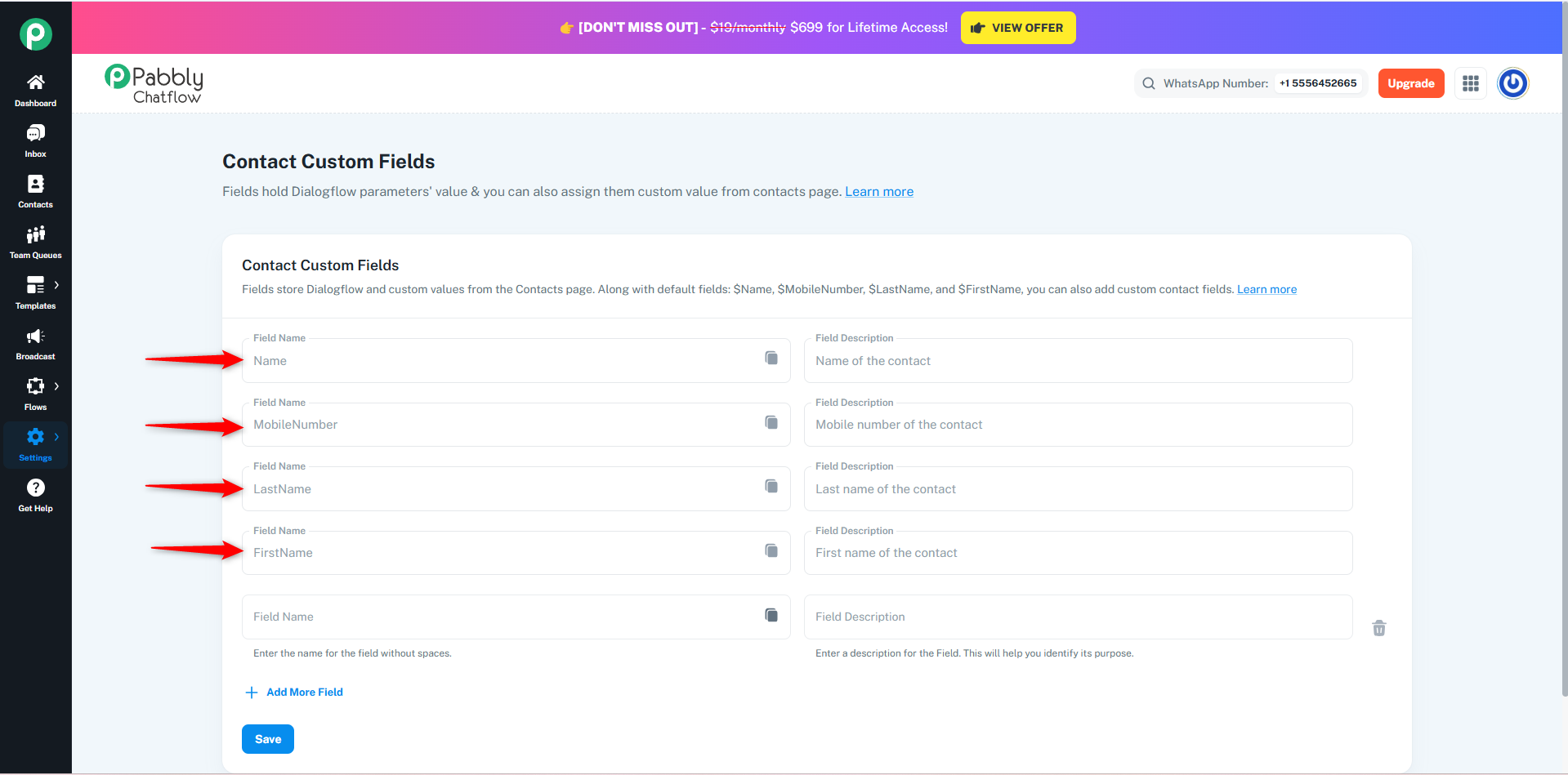Open the apps grid menu
The width and height of the screenshot is (1568, 775).
[1470, 83]
